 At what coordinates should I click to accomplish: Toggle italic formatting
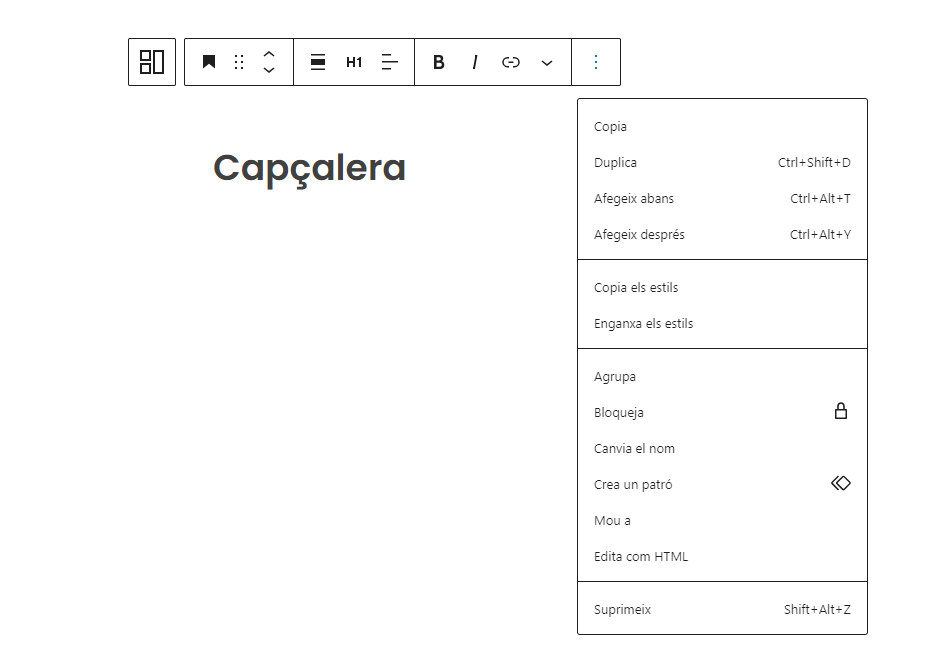tap(475, 62)
